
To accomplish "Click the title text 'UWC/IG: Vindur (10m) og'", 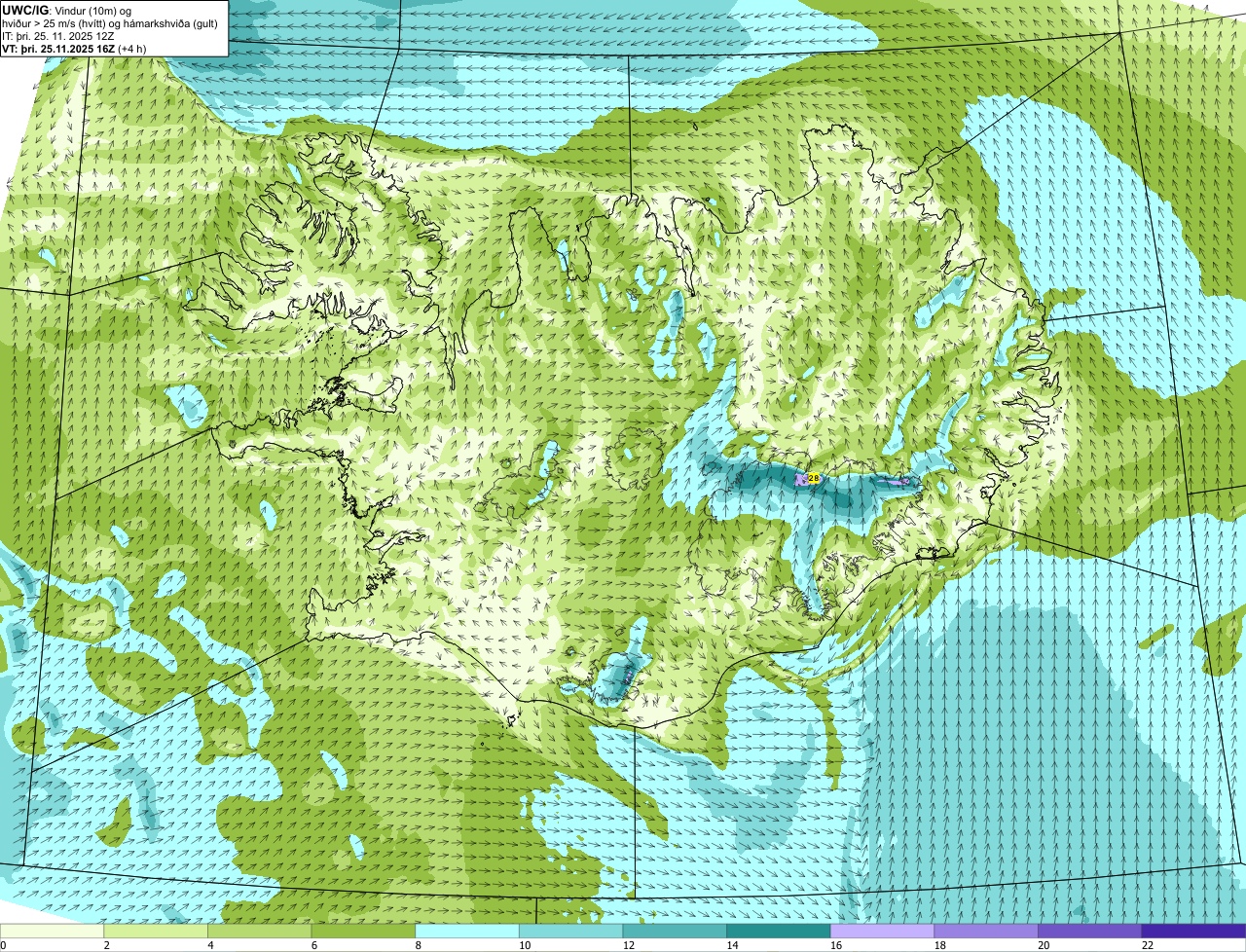I will (67, 10).
